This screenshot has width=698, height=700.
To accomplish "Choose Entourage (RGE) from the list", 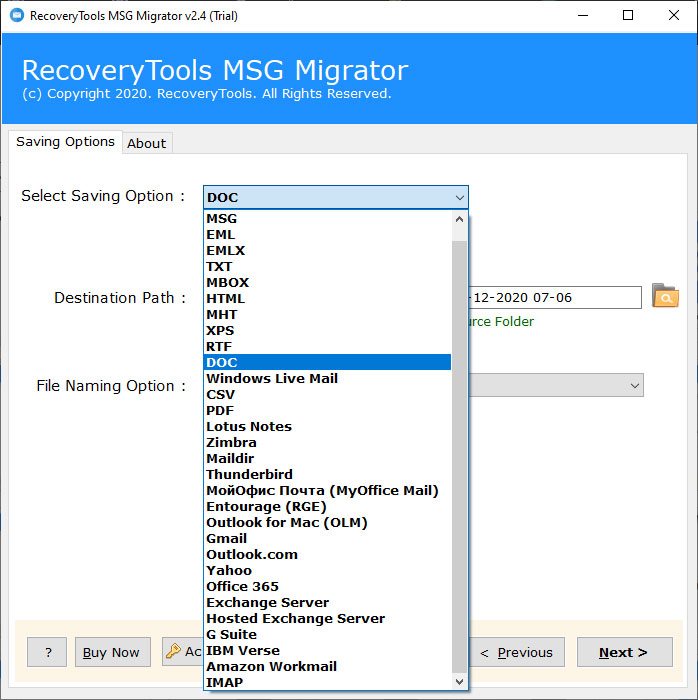I will 327,507.
